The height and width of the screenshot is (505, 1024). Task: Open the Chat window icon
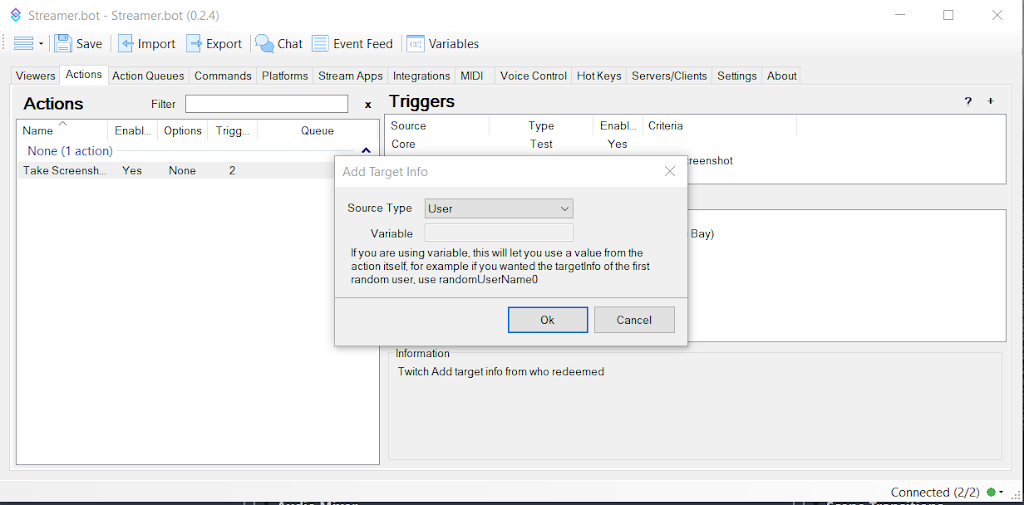[x=265, y=43]
